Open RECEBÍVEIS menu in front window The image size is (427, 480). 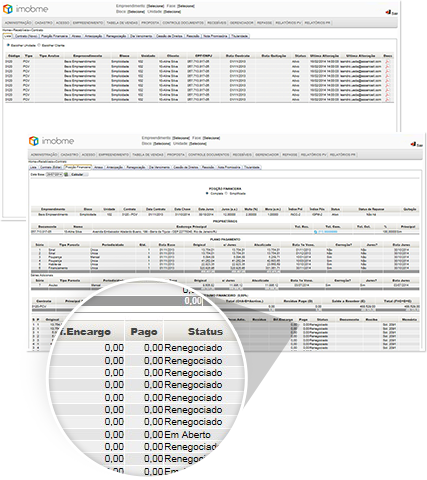tap(242, 155)
